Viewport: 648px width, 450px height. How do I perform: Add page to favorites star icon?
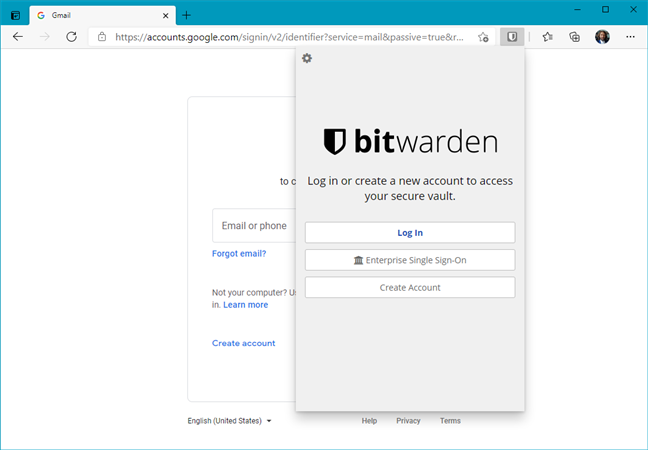pyautogui.click(x=483, y=37)
